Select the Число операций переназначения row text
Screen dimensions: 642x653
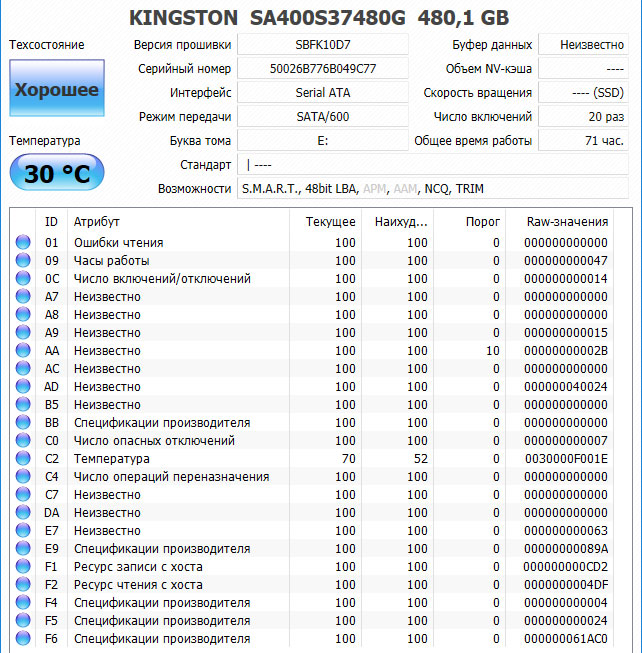pos(172,476)
